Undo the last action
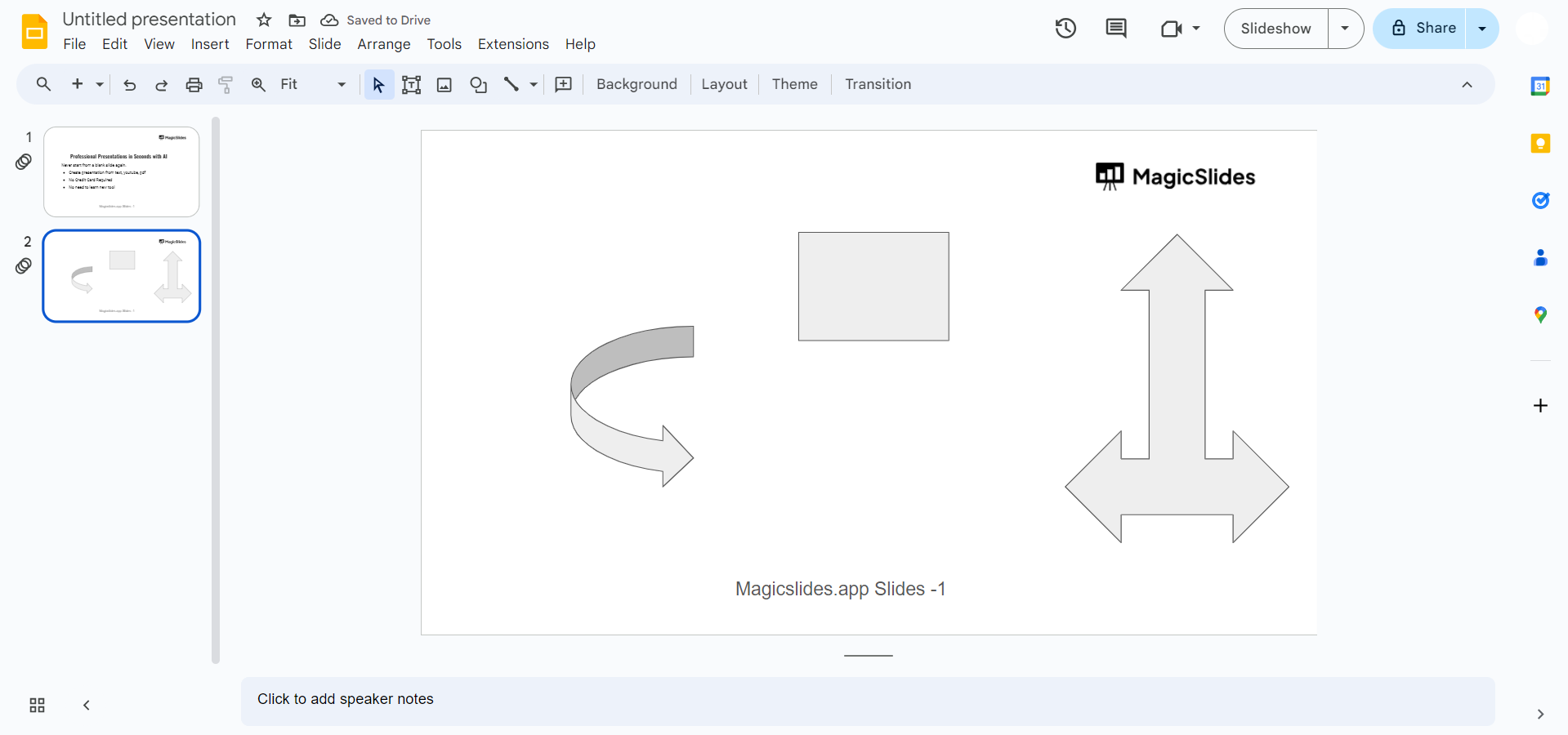This screenshot has height=735, width=1568. [x=129, y=84]
